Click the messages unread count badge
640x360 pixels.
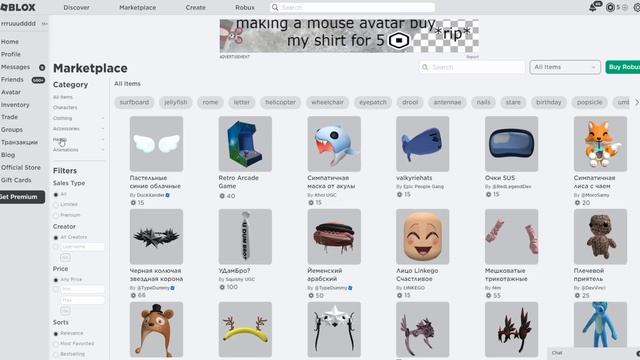click(x=42, y=67)
